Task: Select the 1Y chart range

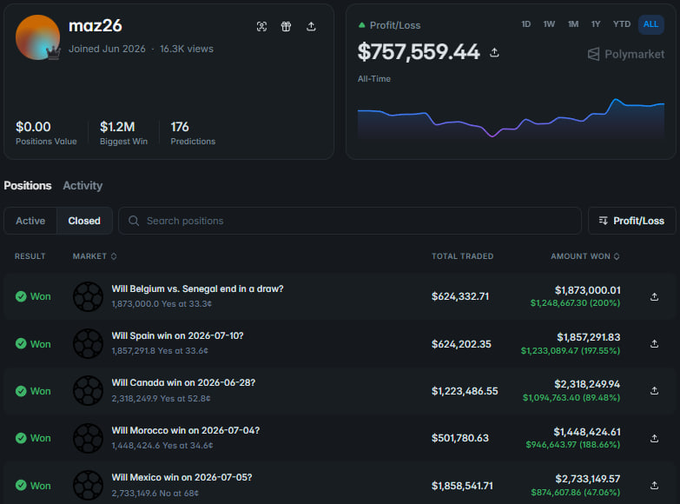Action: (596, 24)
